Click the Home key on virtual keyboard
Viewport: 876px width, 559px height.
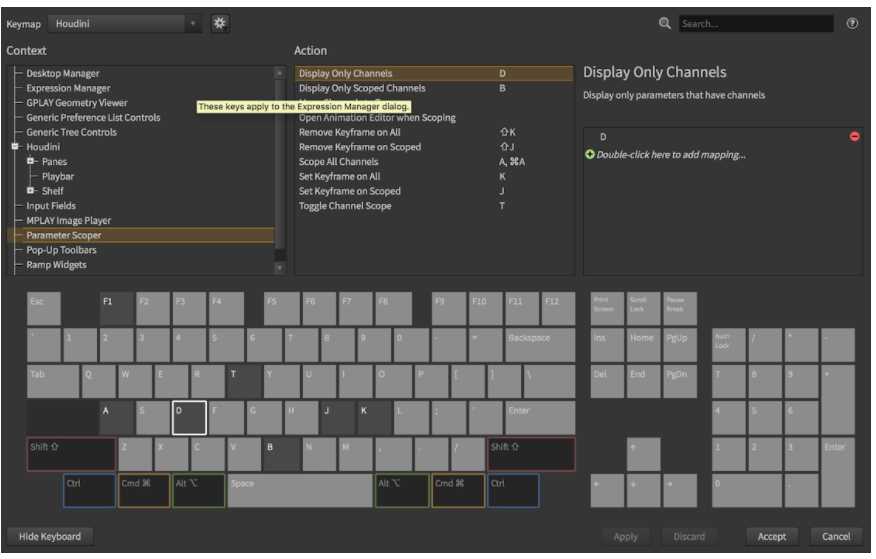644,345
